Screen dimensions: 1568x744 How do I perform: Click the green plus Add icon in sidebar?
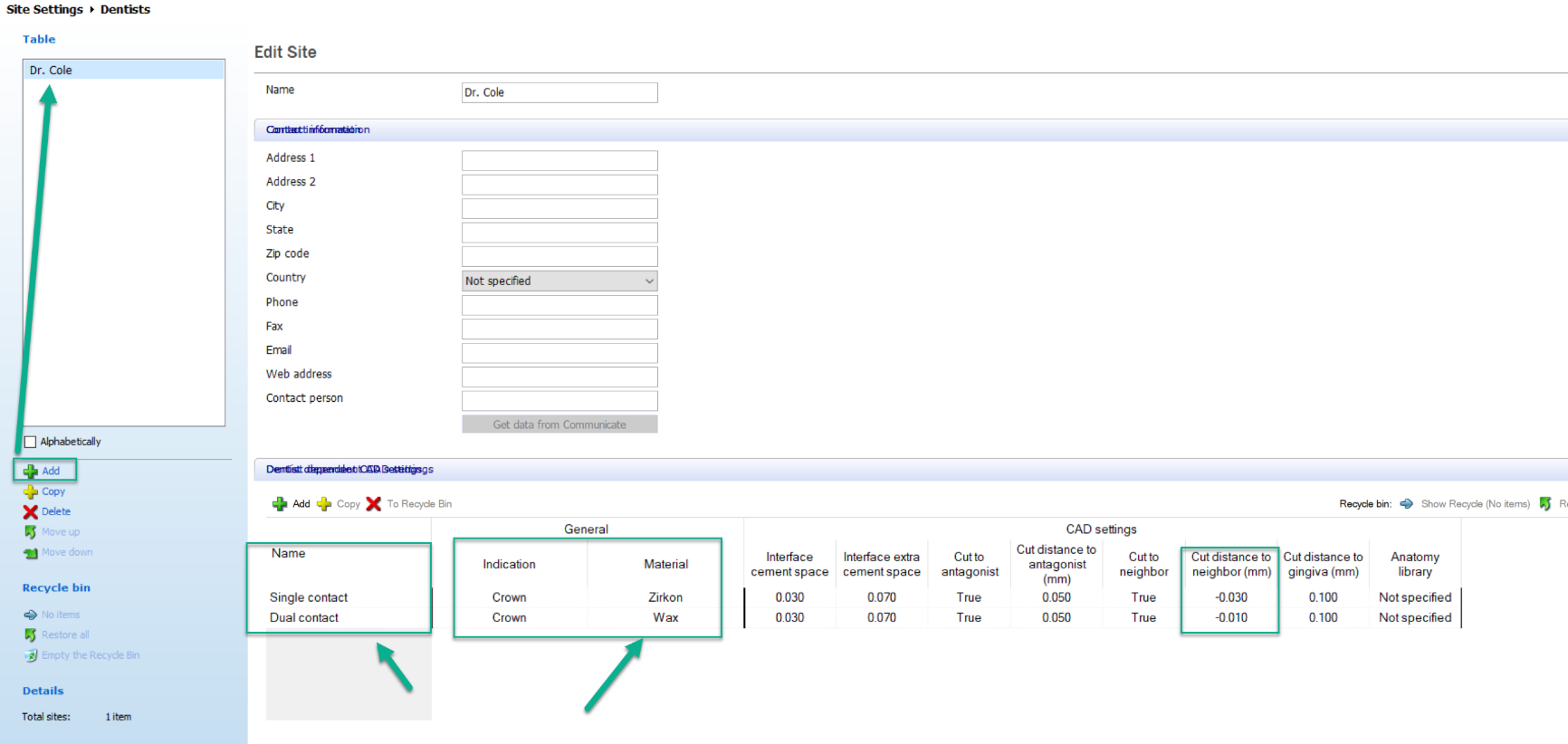click(x=31, y=471)
